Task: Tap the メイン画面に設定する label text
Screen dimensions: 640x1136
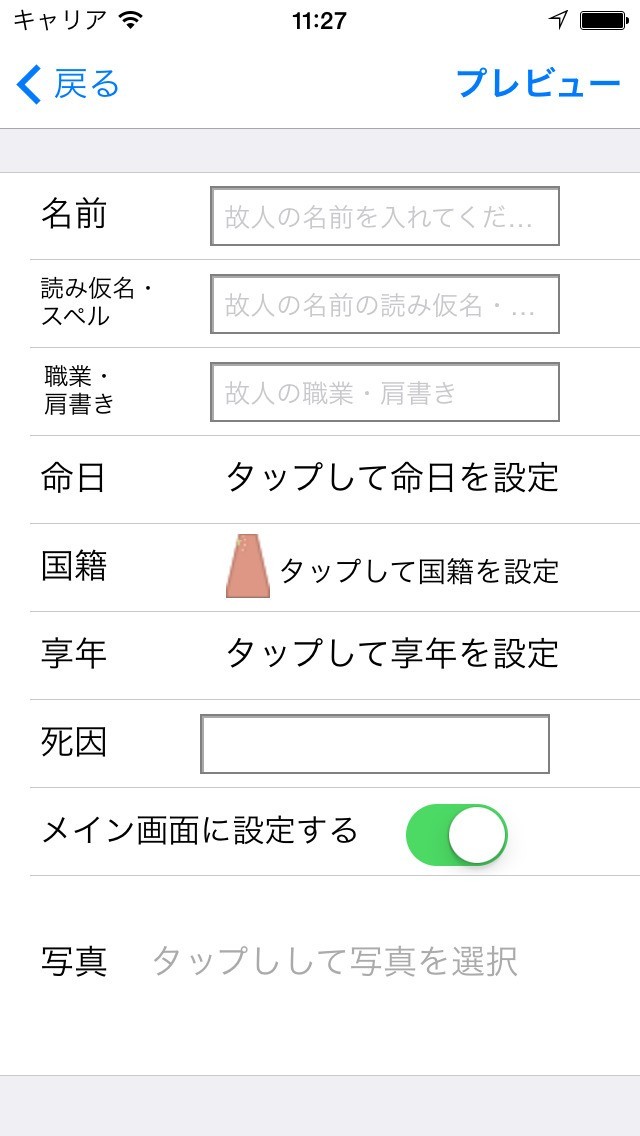Action: point(199,831)
